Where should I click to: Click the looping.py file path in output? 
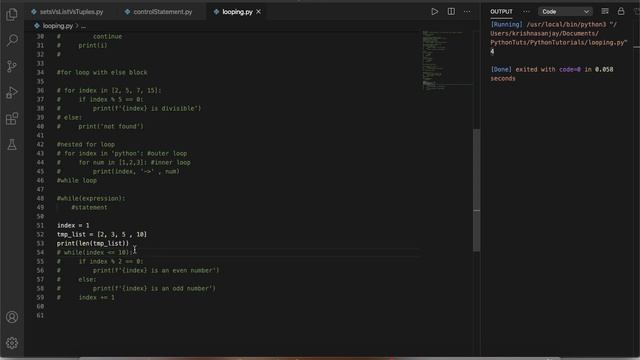558,33
